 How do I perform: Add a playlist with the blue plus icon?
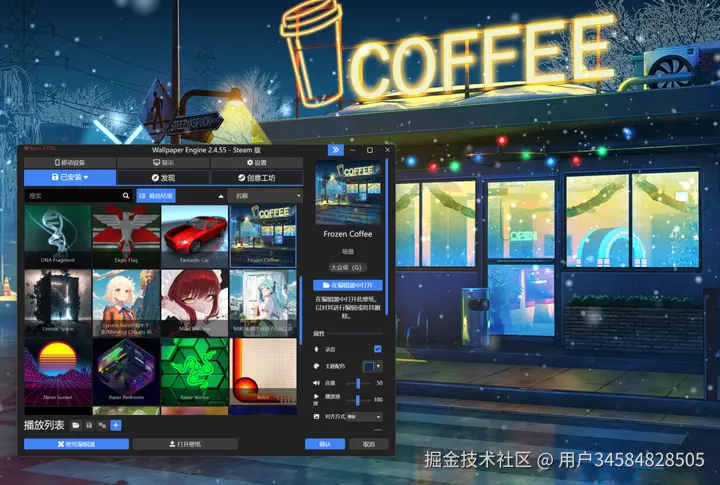[x=116, y=425]
